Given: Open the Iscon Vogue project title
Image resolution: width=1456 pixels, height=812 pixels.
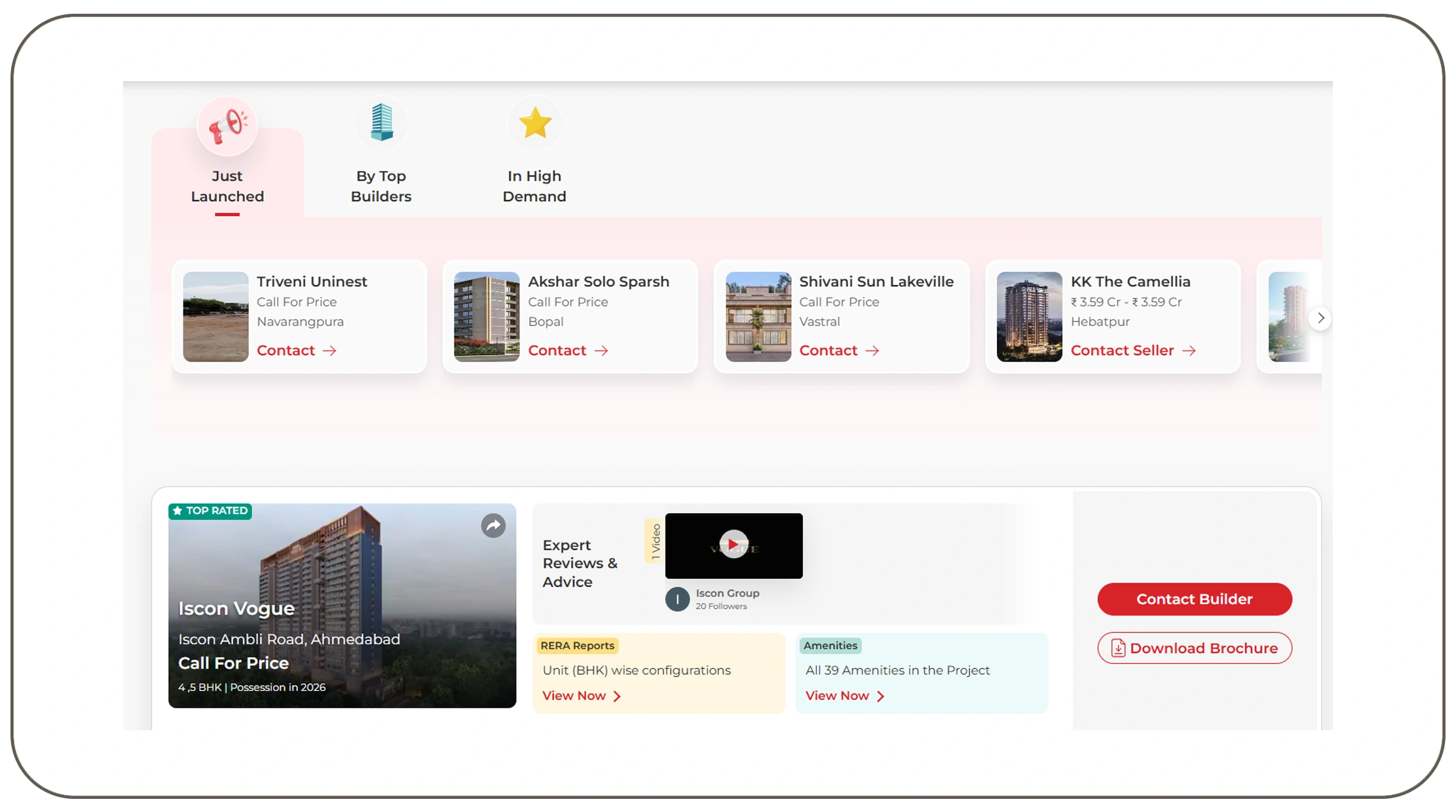Looking at the screenshot, I should pyautogui.click(x=236, y=608).
